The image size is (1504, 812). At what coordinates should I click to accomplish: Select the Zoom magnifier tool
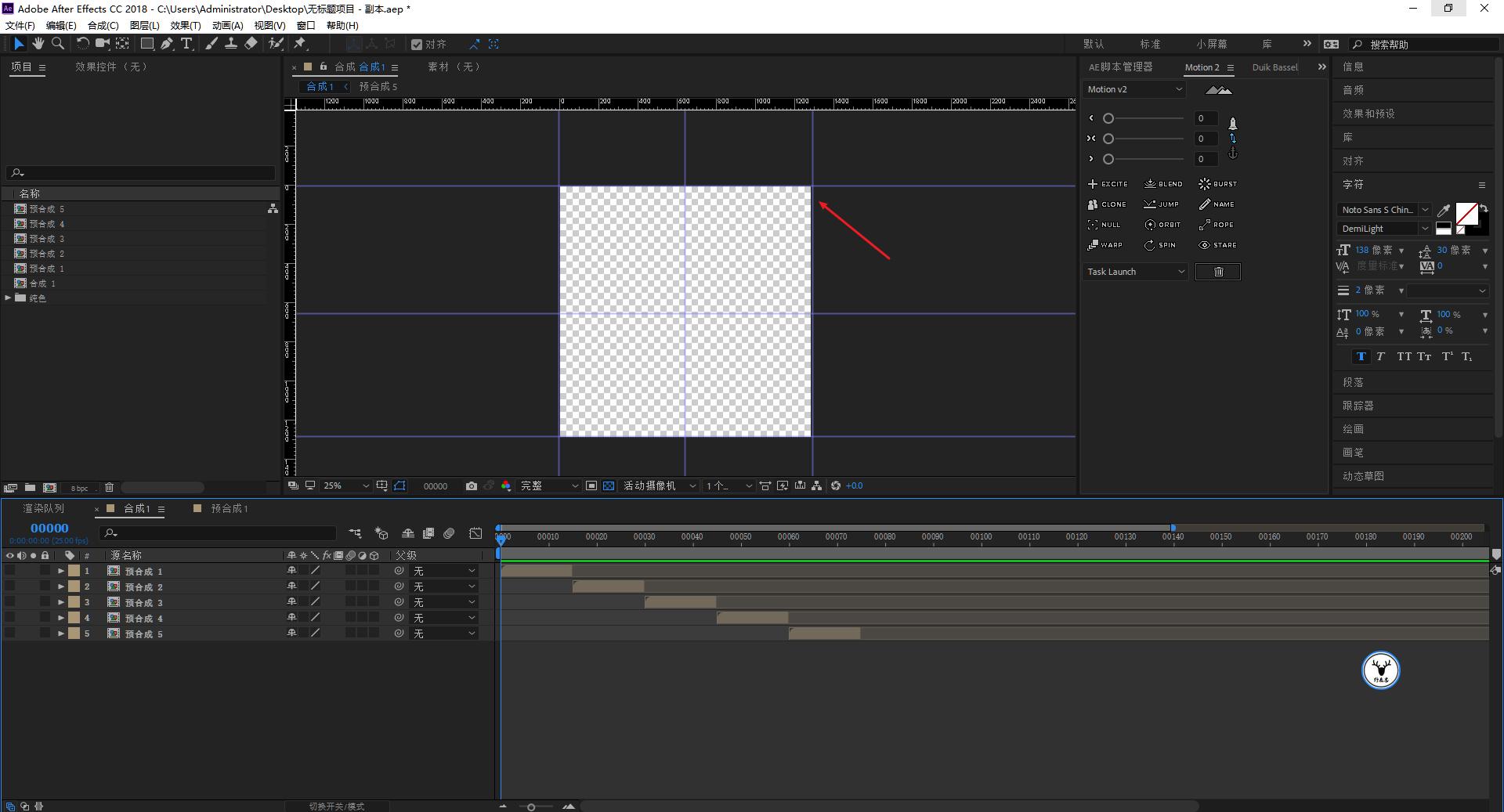point(57,44)
